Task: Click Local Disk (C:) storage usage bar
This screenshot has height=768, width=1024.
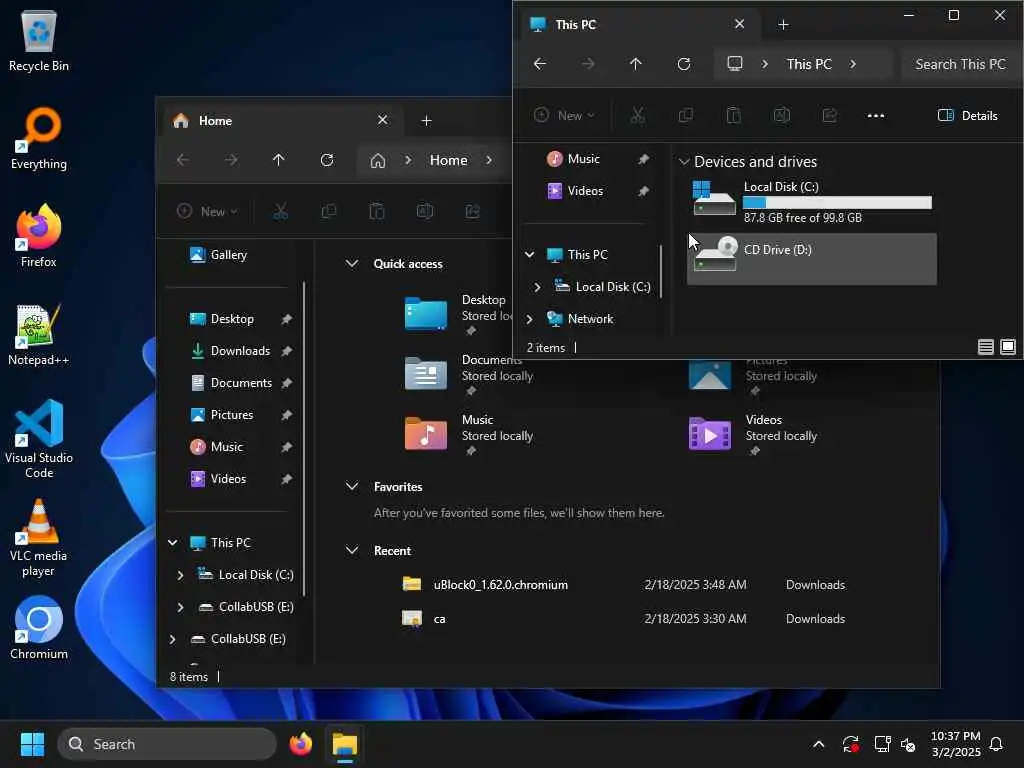Action: [x=837, y=203]
